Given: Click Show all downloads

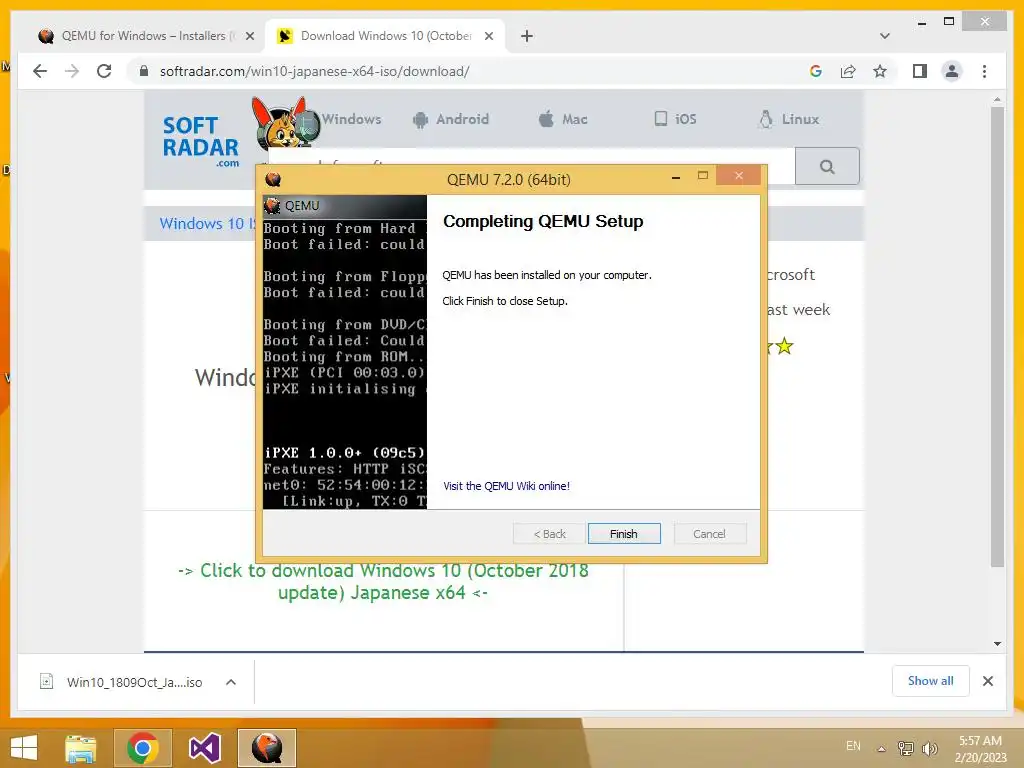Looking at the screenshot, I should click(931, 681).
